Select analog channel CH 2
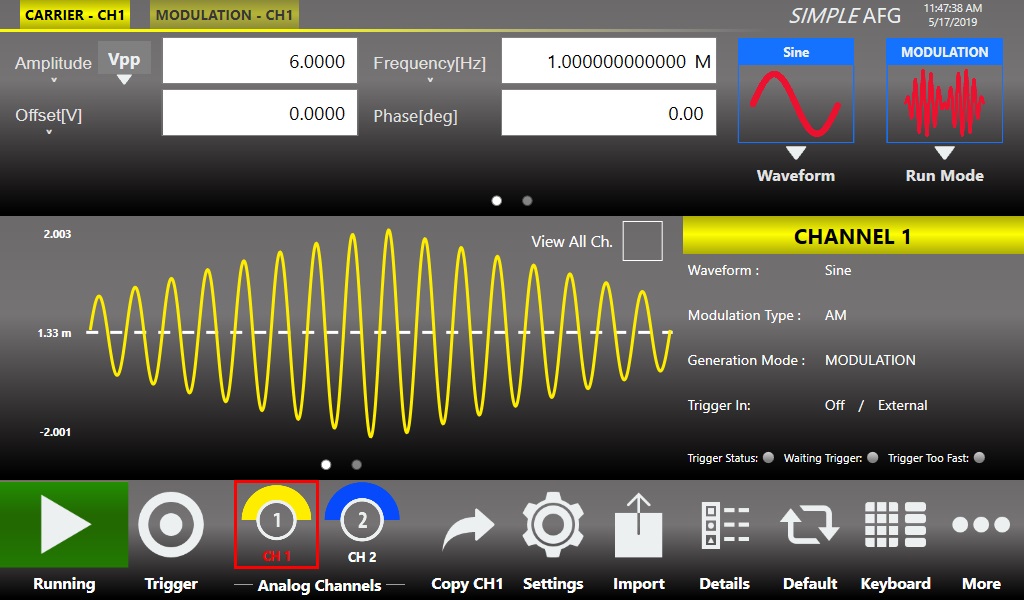 coord(362,522)
